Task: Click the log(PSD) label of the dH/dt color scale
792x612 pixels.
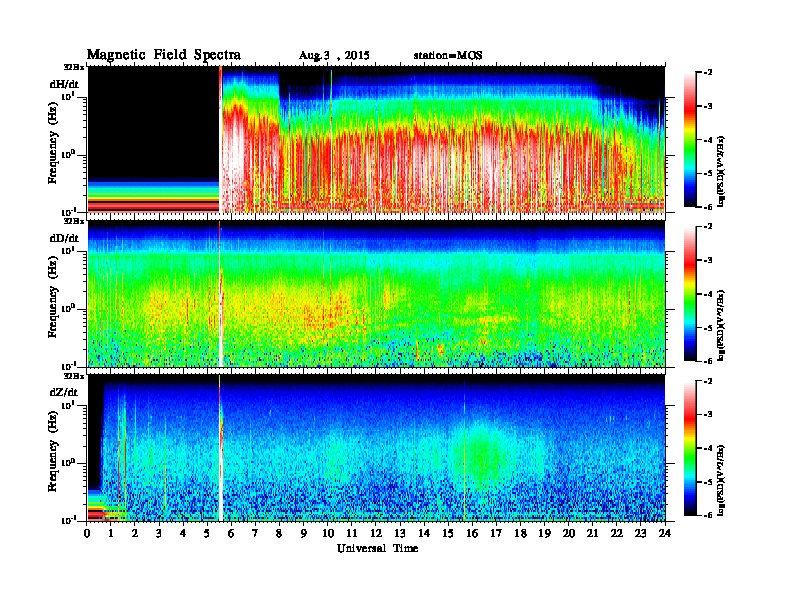Action: tap(721, 171)
